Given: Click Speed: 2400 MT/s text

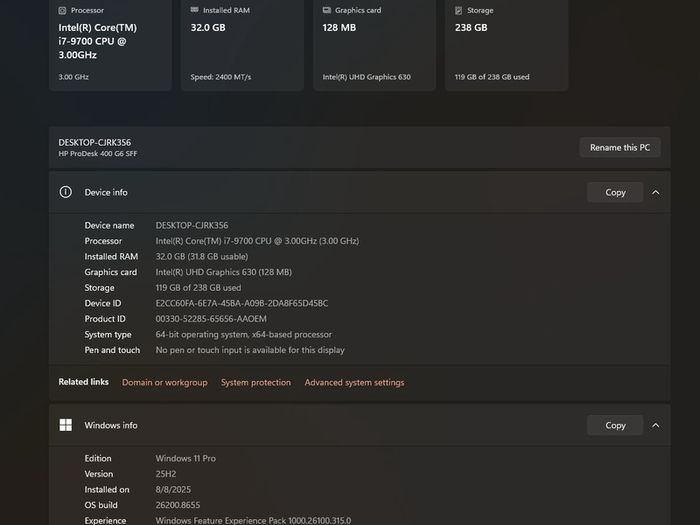Looking at the screenshot, I should click(221, 77).
